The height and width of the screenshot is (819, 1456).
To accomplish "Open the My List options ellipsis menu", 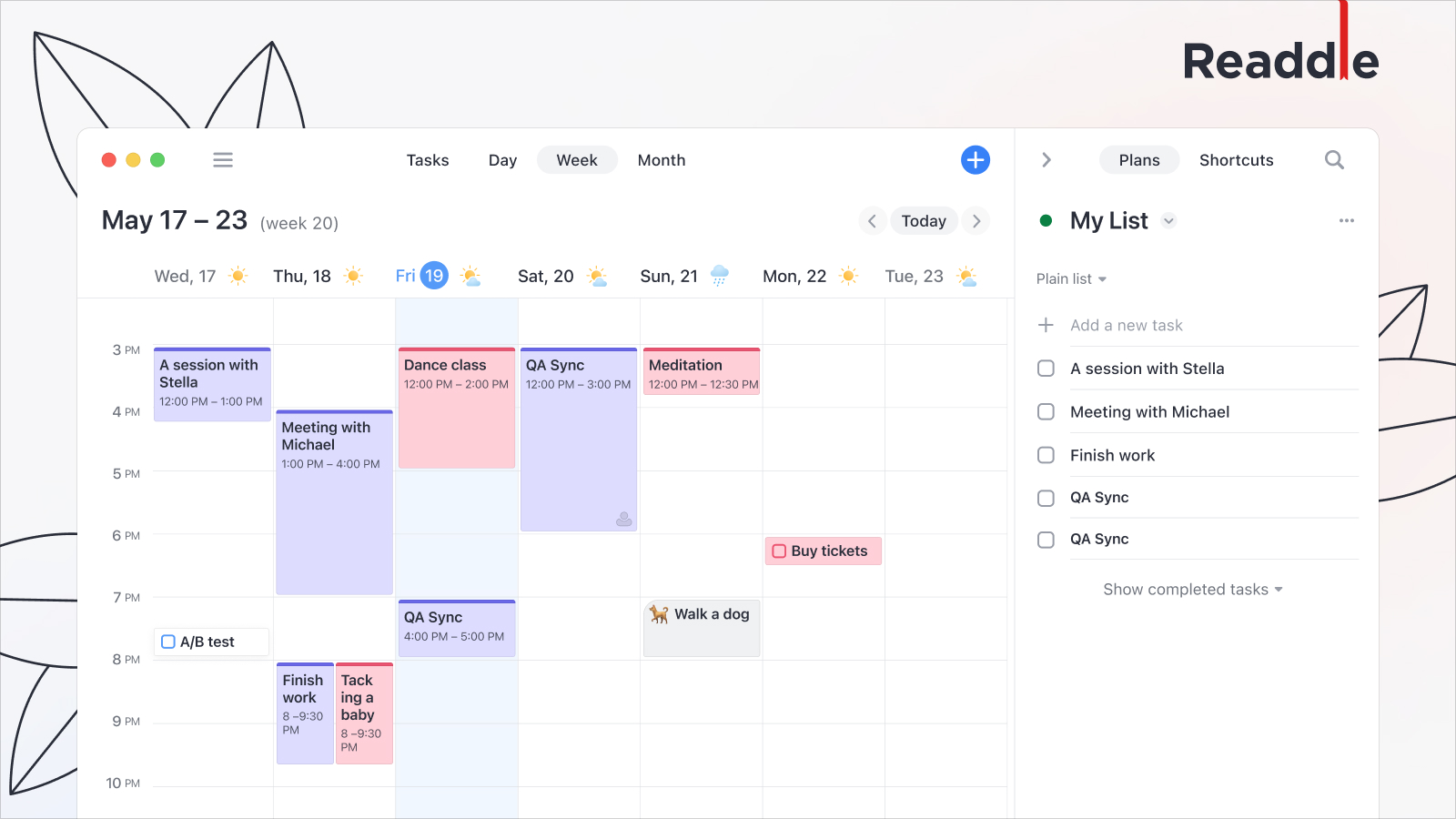I will pyautogui.click(x=1347, y=220).
